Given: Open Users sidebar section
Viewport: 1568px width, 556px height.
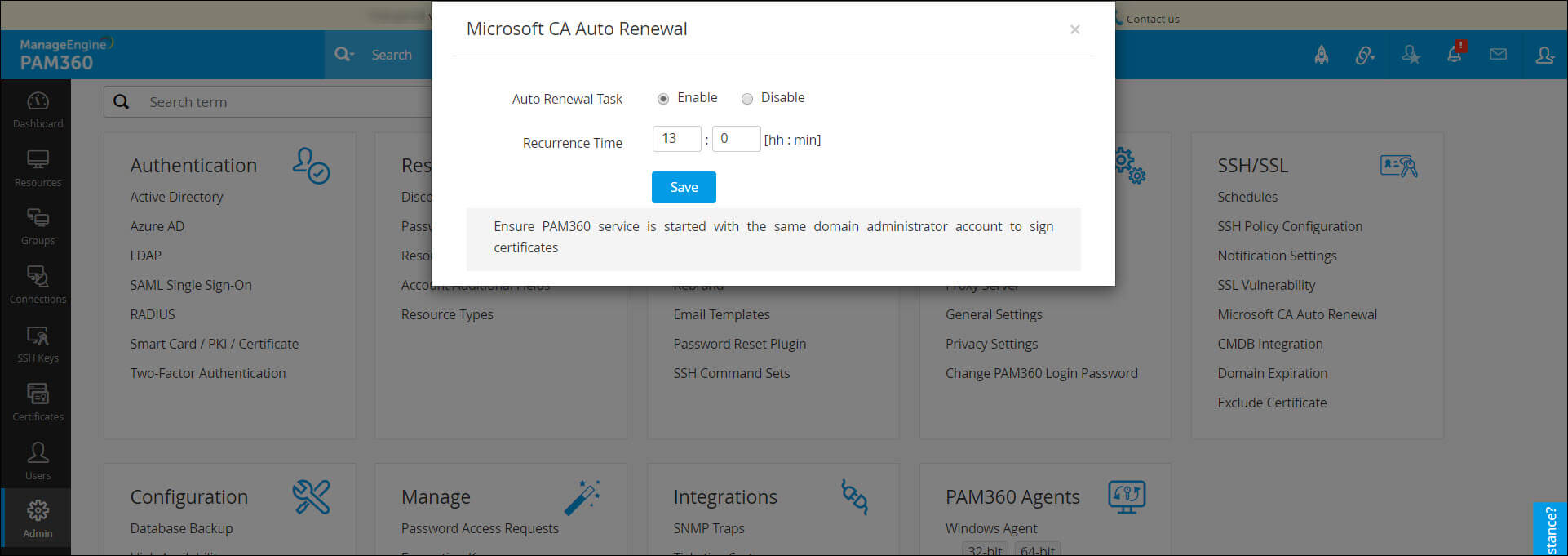Looking at the screenshot, I should pyautogui.click(x=38, y=461).
